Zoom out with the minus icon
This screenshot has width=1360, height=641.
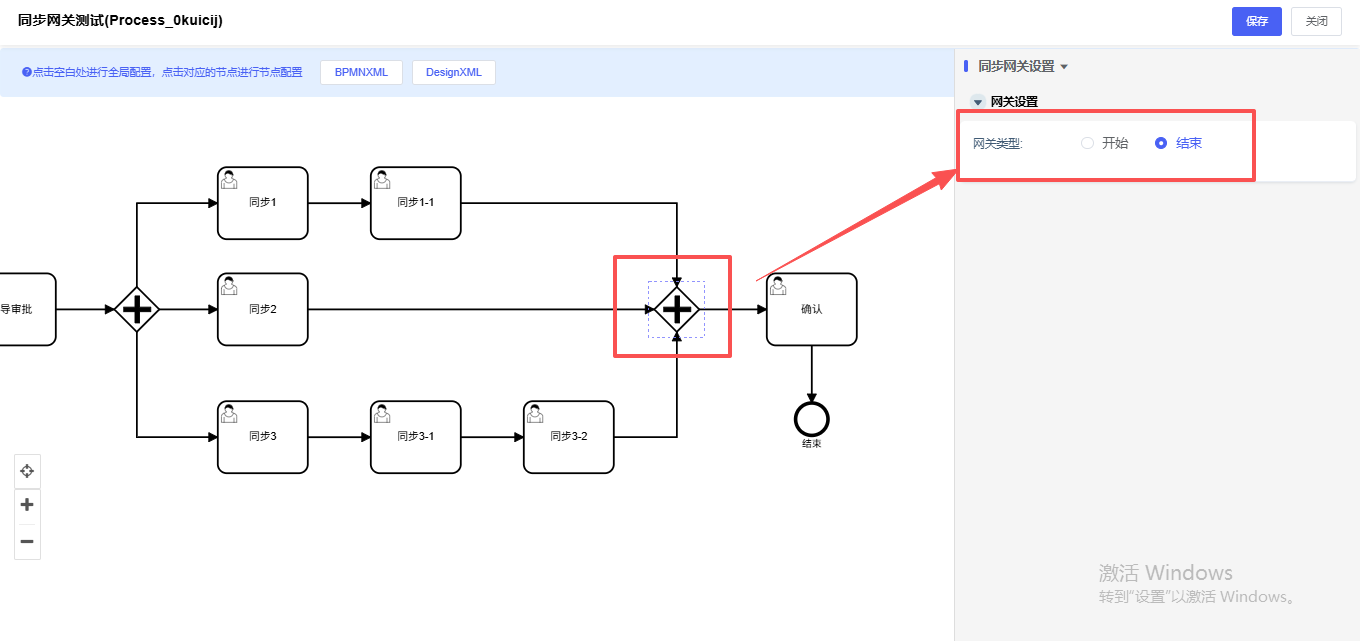pos(27,541)
